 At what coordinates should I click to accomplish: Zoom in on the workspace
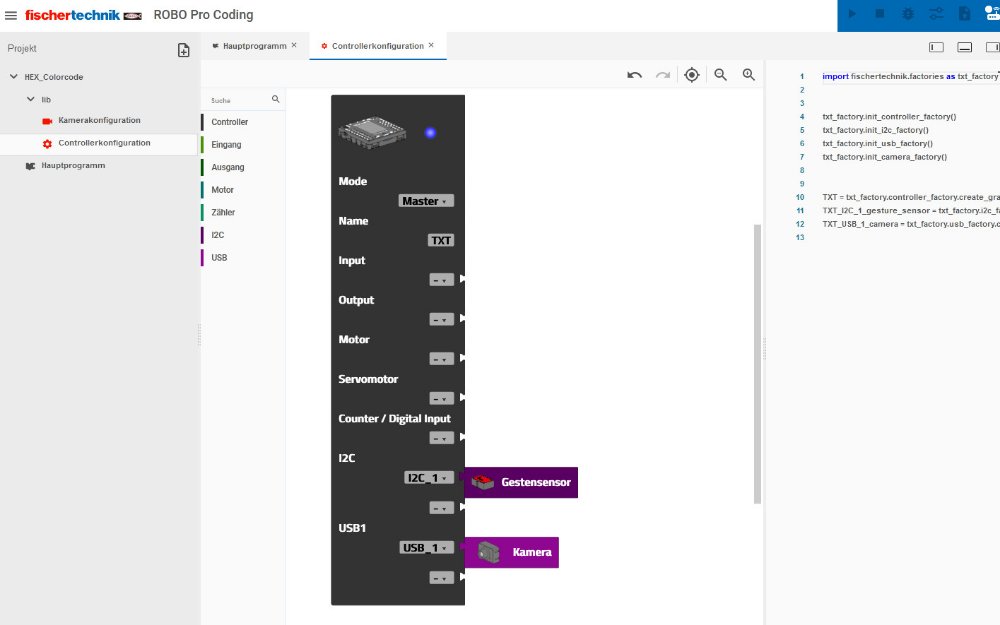tap(748, 75)
